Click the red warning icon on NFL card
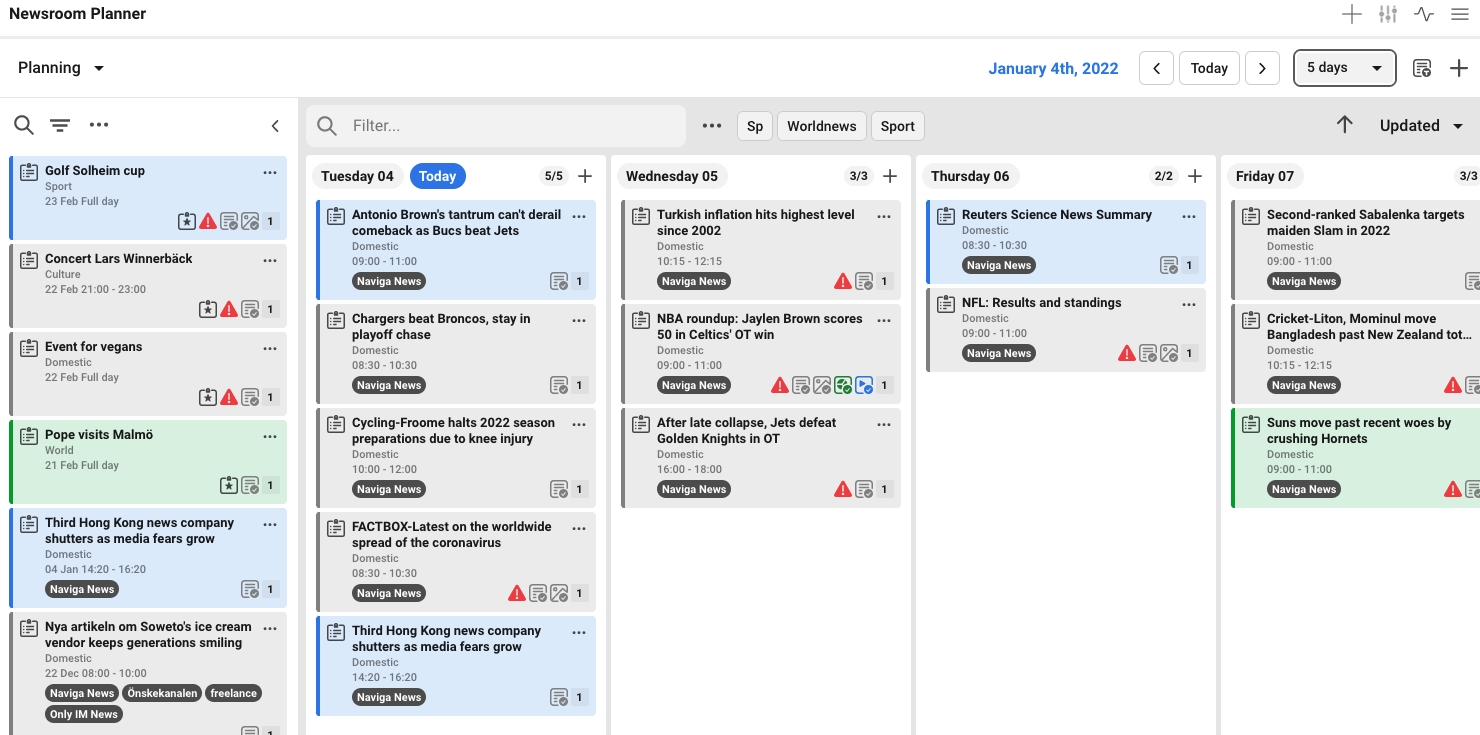Image resolution: width=1480 pixels, height=735 pixels. click(1127, 353)
